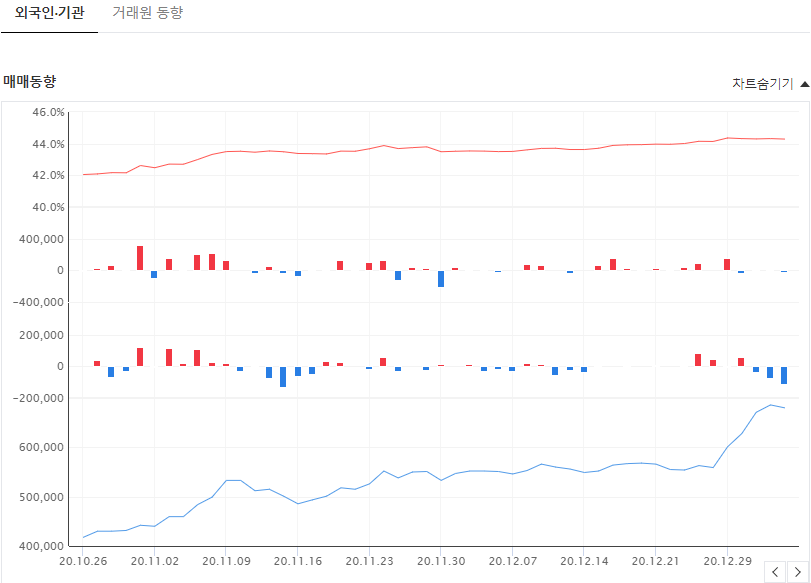This screenshot has width=811, height=583.
Task: Select the 200,000 axis label
Action: [x=41, y=335]
